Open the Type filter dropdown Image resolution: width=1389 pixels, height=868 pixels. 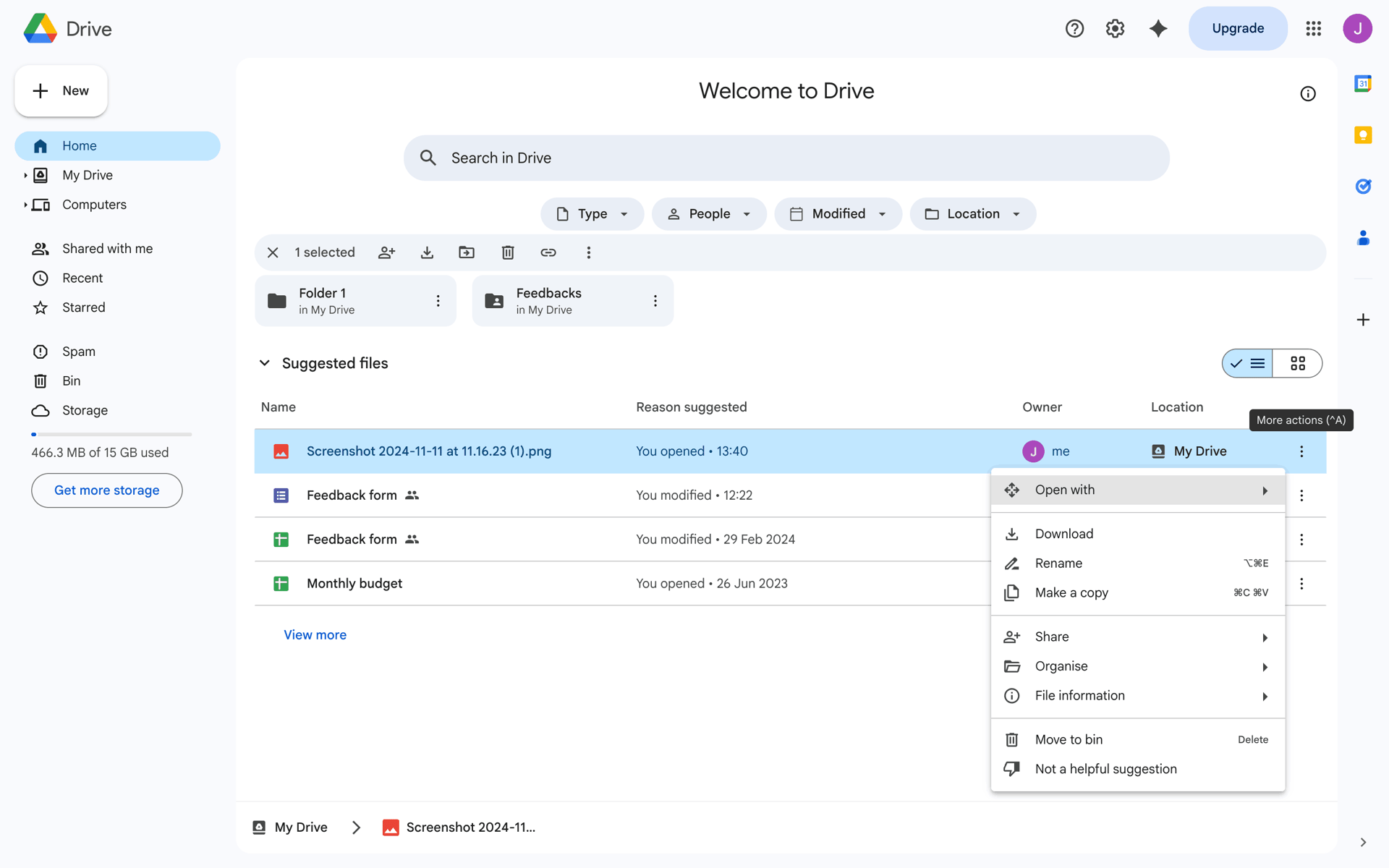[592, 214]
